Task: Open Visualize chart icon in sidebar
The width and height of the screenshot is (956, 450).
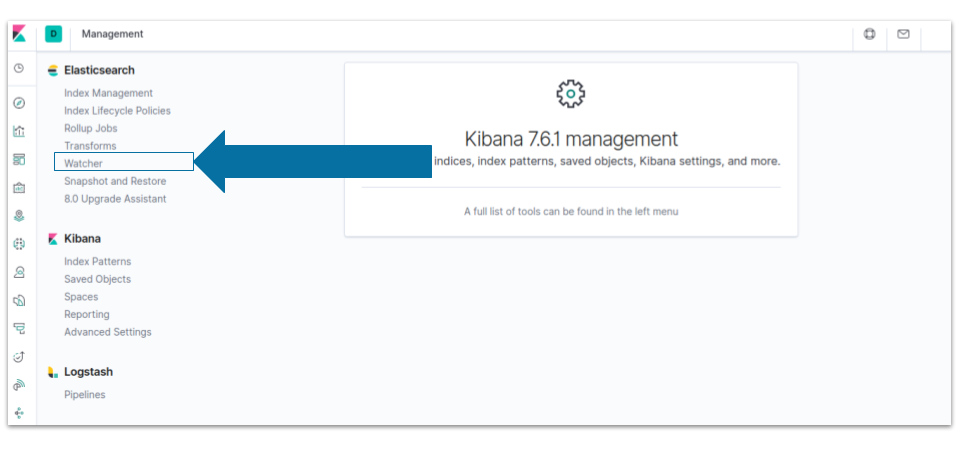Action: point(19,130)
